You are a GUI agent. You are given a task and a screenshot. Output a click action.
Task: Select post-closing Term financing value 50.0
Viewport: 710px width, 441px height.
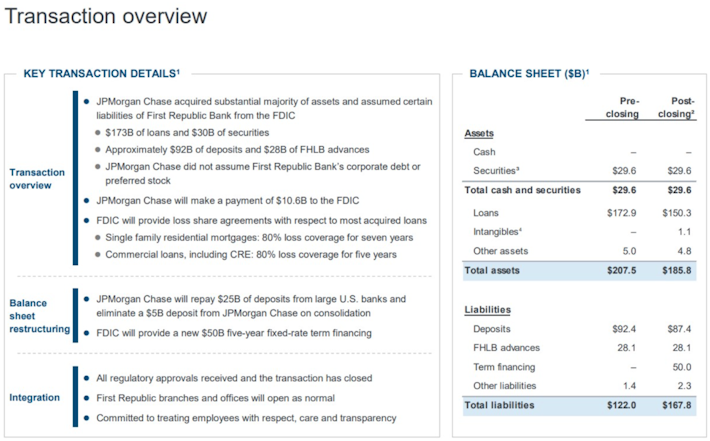click(682, 367)
